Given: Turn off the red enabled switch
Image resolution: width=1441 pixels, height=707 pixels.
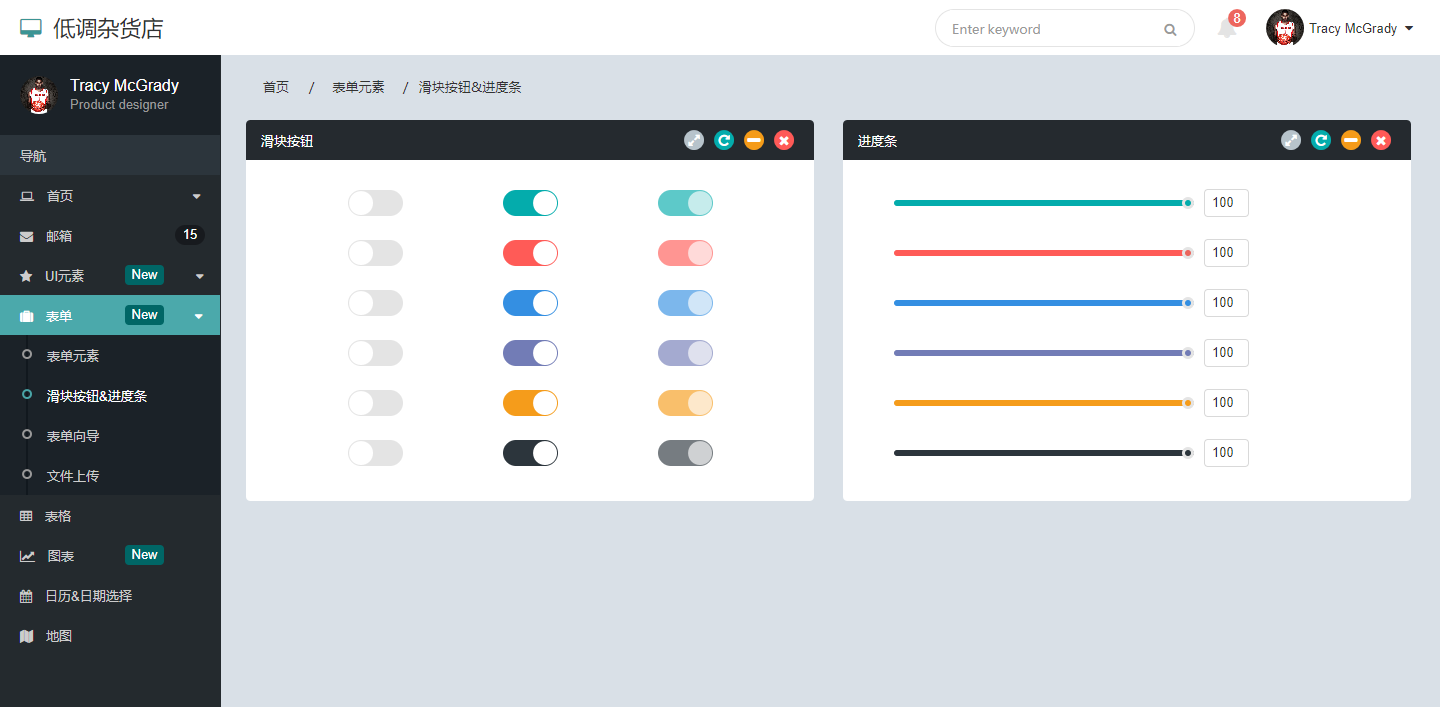Looking at the screenshot, I should [x=530, y=253].
